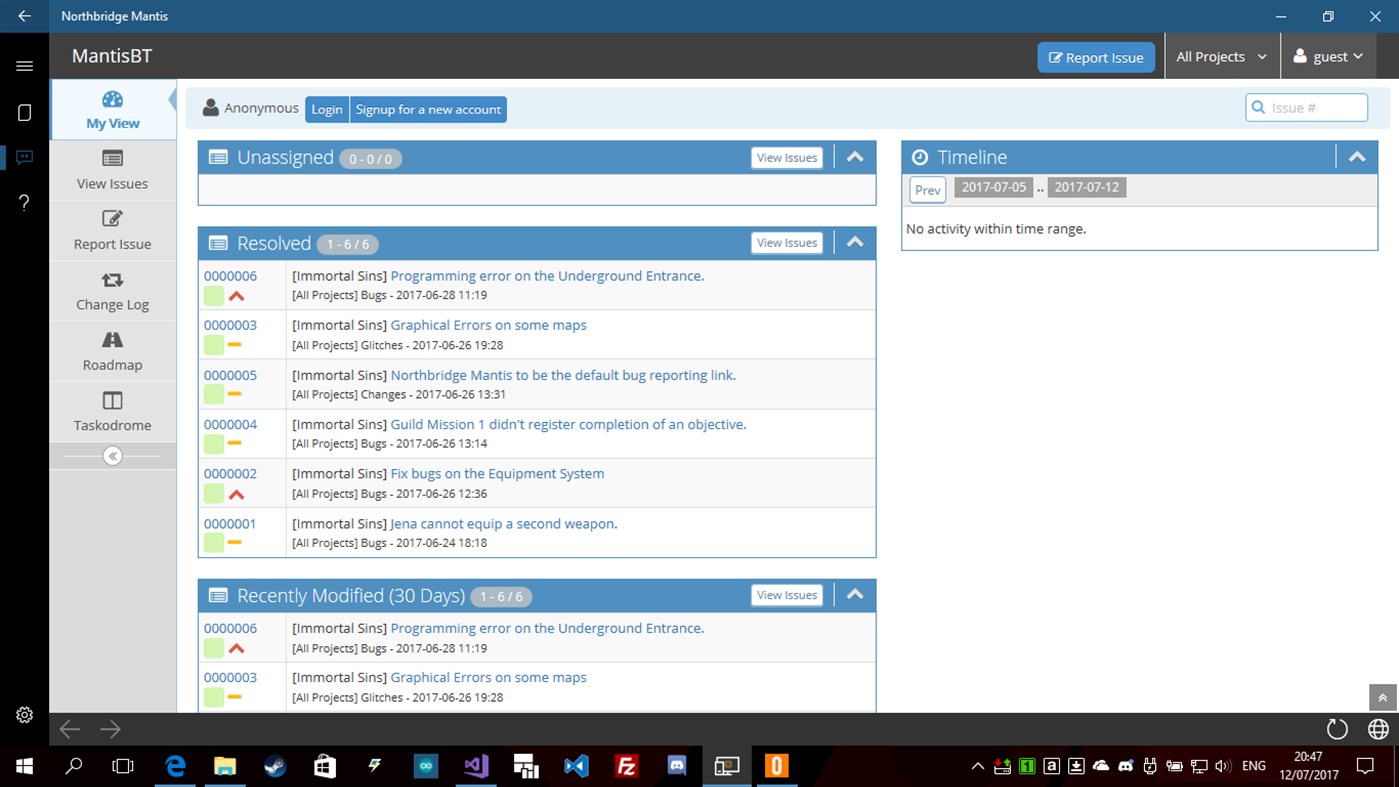
Task: Open the guest user dropdown
Action: (1328, 57)
